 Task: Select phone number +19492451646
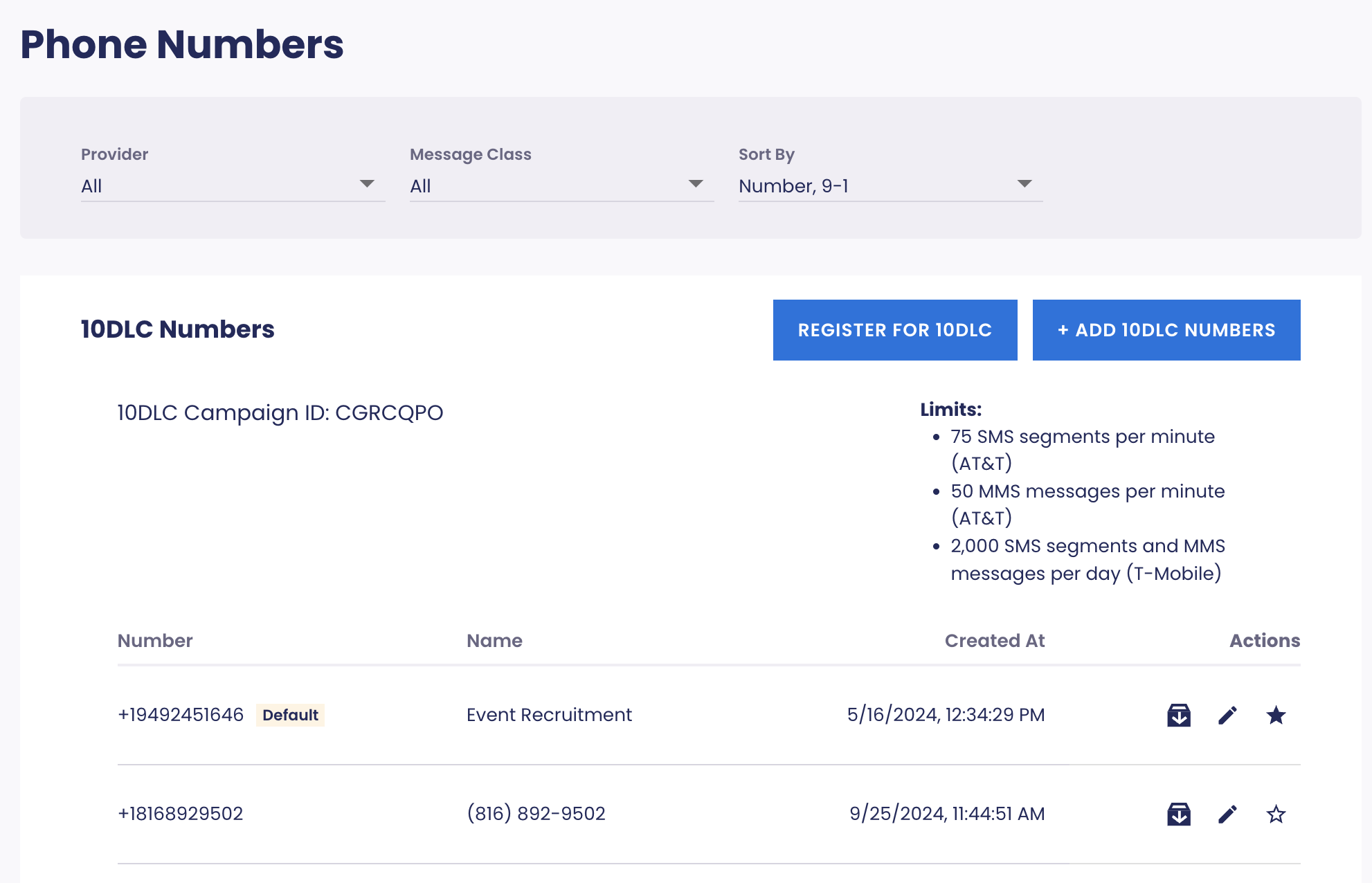(181, 715)
